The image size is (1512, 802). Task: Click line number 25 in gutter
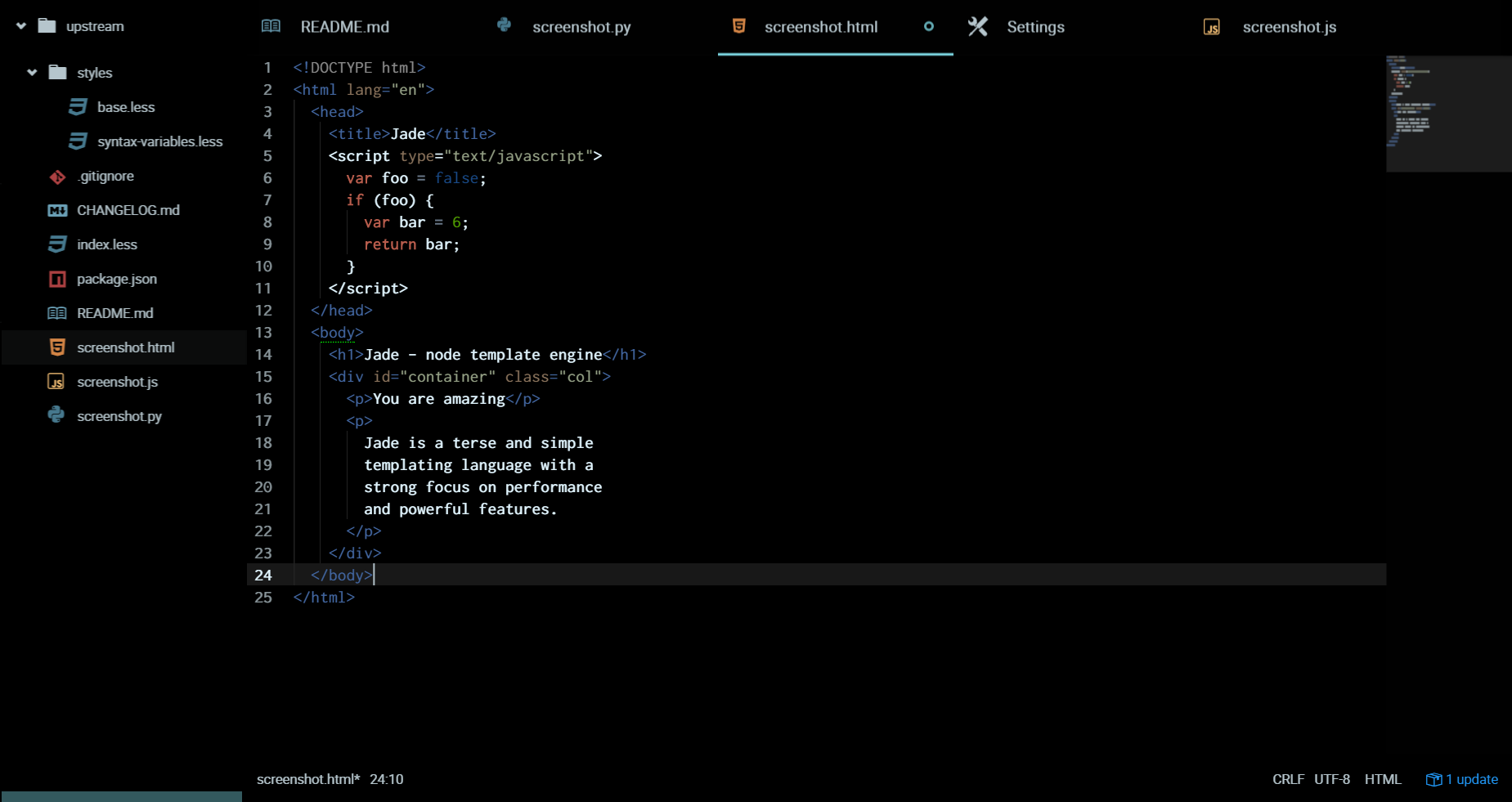point(263,598)
